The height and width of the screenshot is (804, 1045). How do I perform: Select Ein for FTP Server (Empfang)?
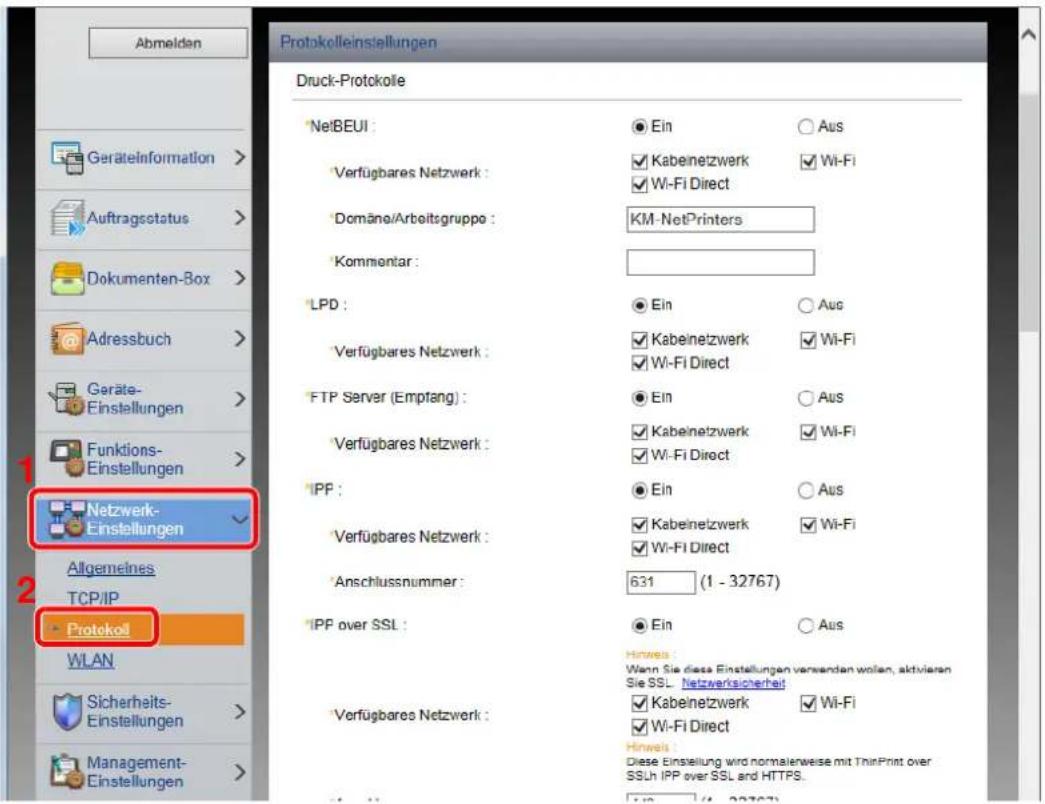coord(638,398)
